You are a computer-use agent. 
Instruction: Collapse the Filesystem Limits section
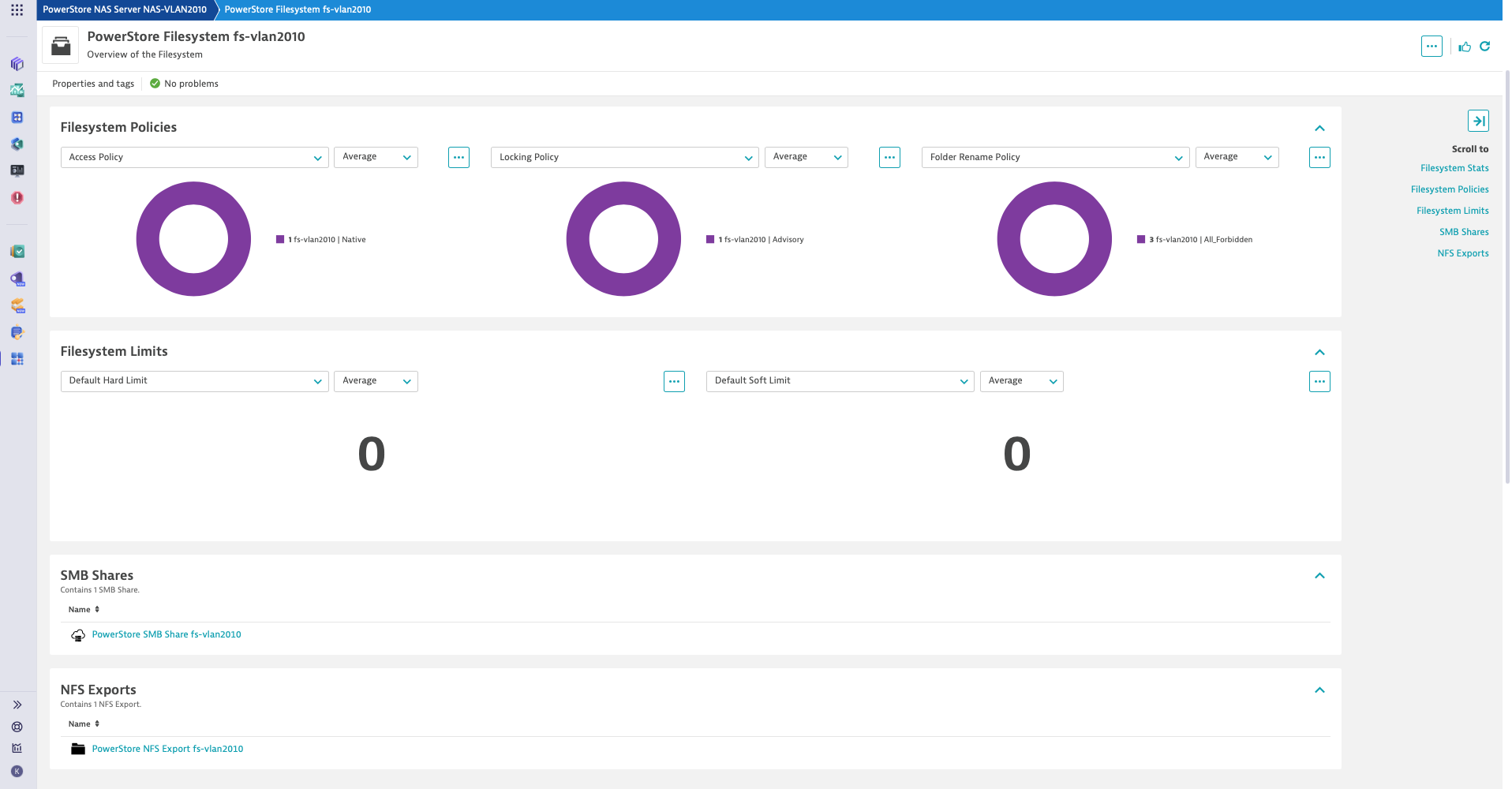pyautogui.click(x=1319, y=352)
